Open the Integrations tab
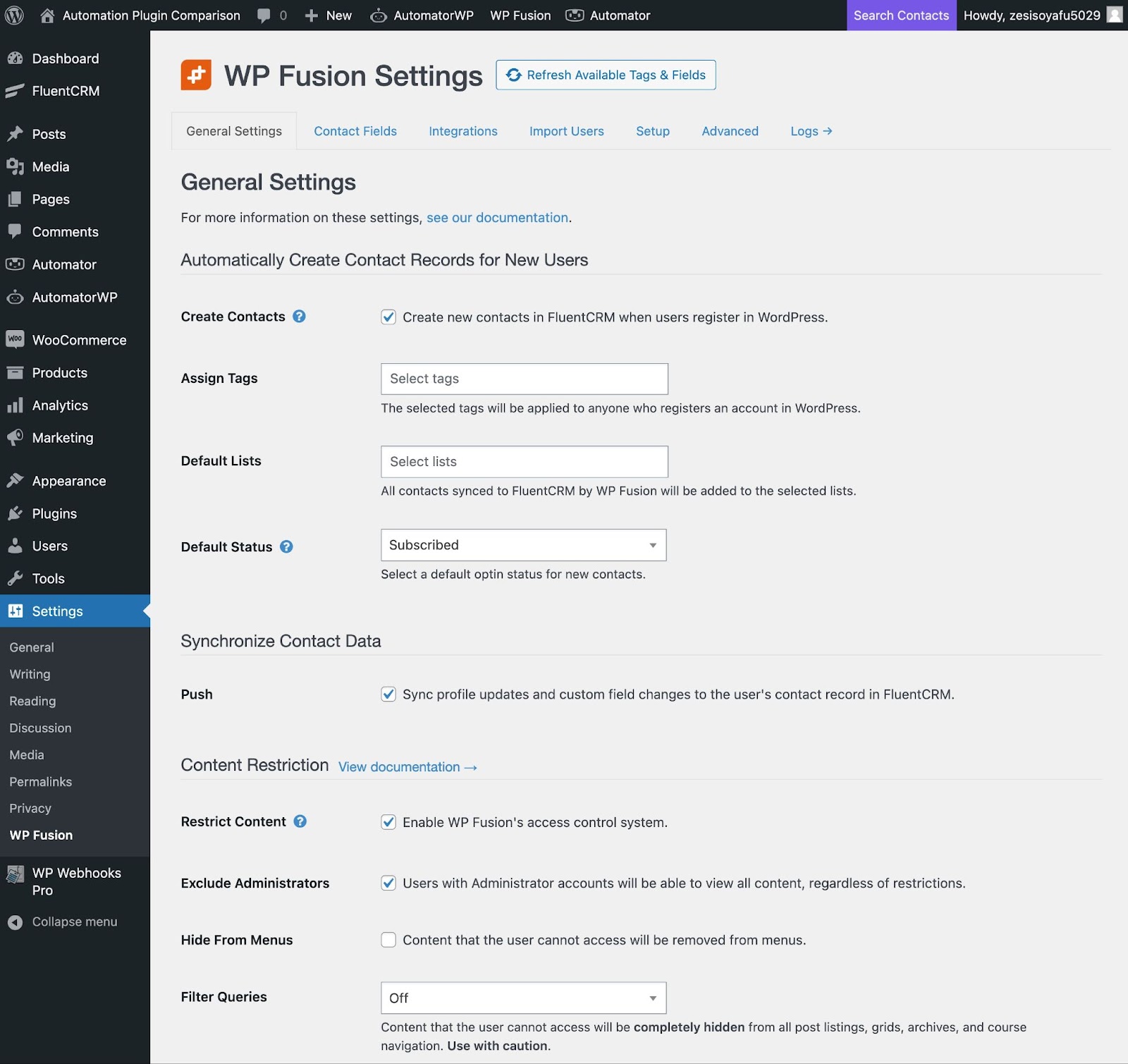Image resolution: width=1128 pixels, height=1064 pixels. click(463, 131)
